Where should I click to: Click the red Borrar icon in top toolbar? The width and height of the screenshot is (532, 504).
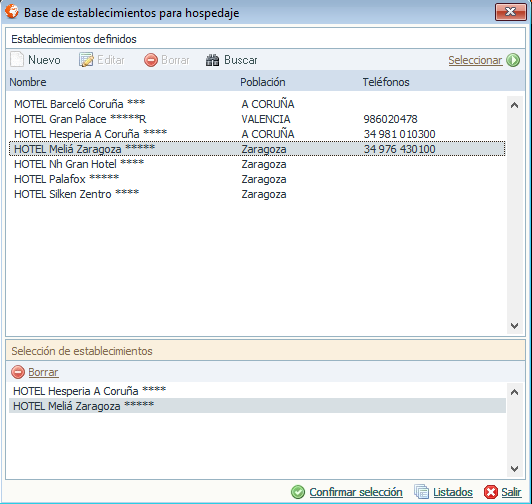[151, 60]
